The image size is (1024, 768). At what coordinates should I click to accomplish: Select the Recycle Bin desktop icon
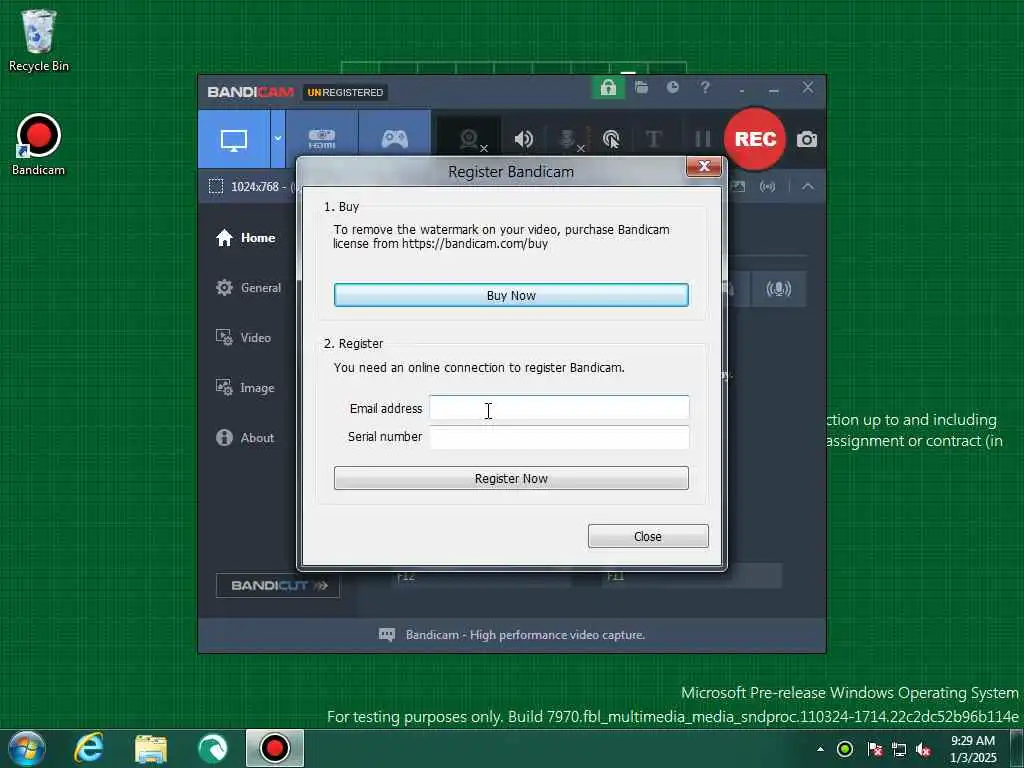pyautogui.click(x=39, y=40)
